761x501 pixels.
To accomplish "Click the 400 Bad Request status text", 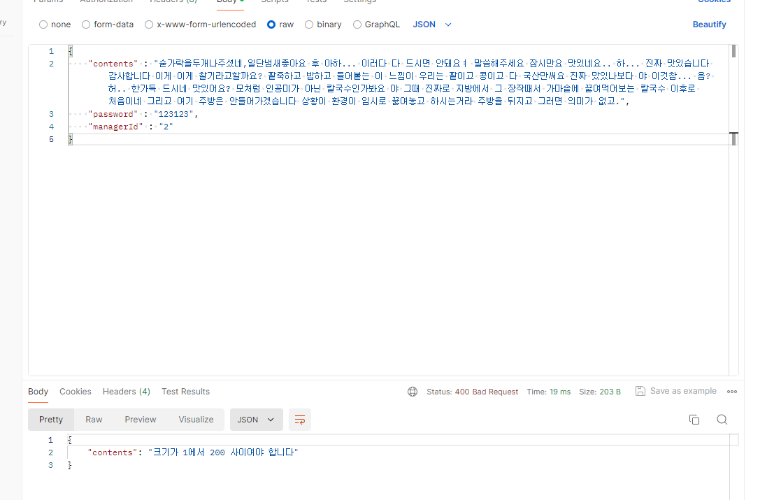I will click(x=486, y=392).
